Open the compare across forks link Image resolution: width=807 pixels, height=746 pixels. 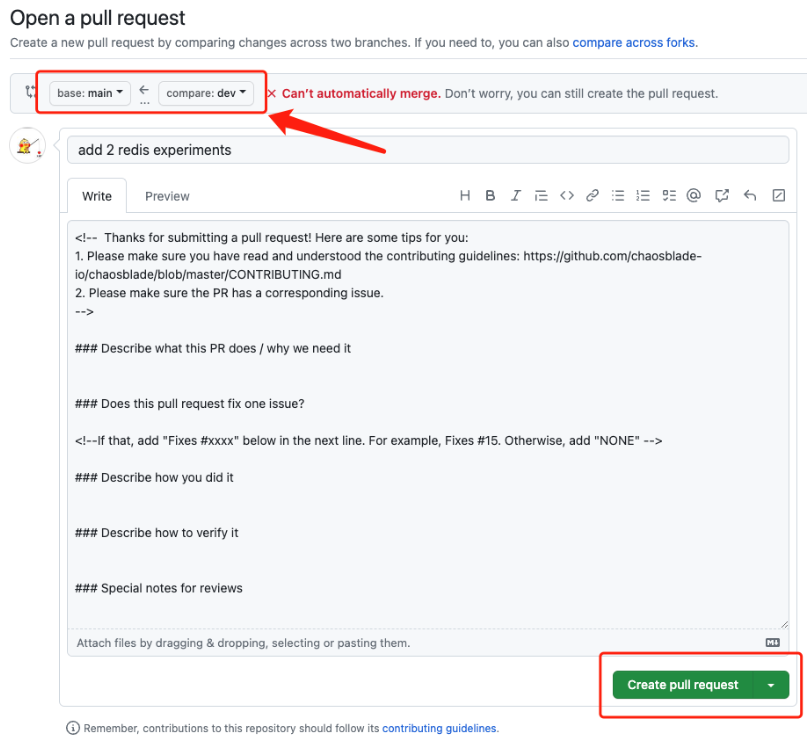(634, 43)
